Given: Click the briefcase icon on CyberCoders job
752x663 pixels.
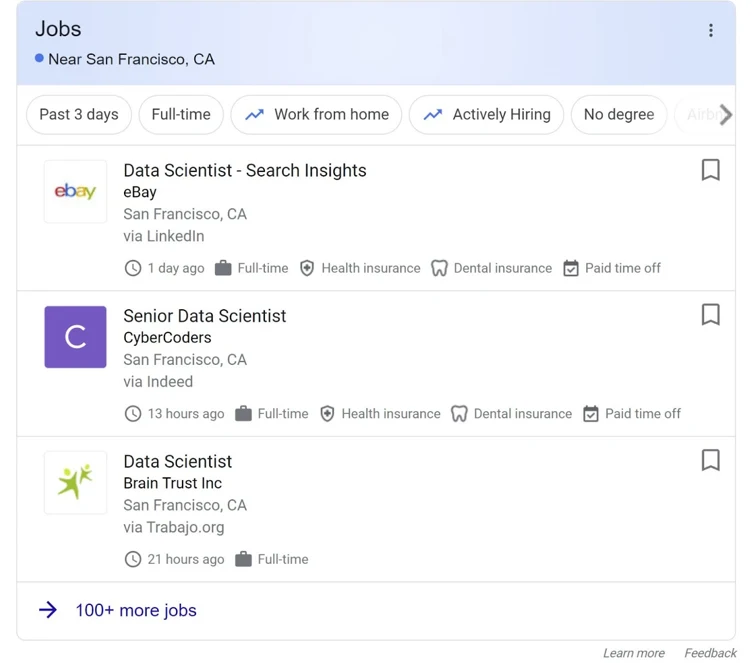Looking at the screenshot, I should click(x=243, y=414).
